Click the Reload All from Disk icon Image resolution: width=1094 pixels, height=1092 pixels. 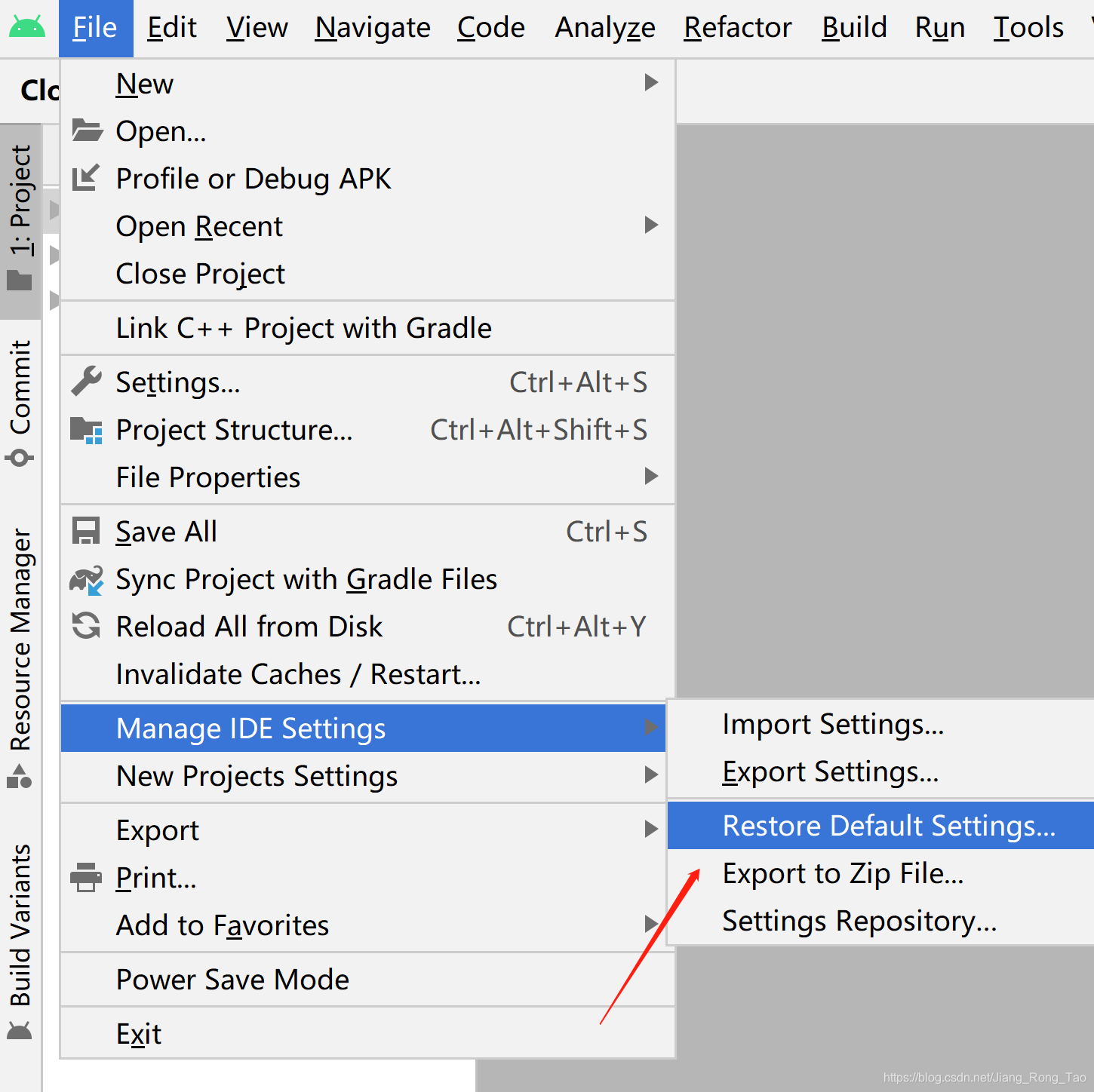86,626
